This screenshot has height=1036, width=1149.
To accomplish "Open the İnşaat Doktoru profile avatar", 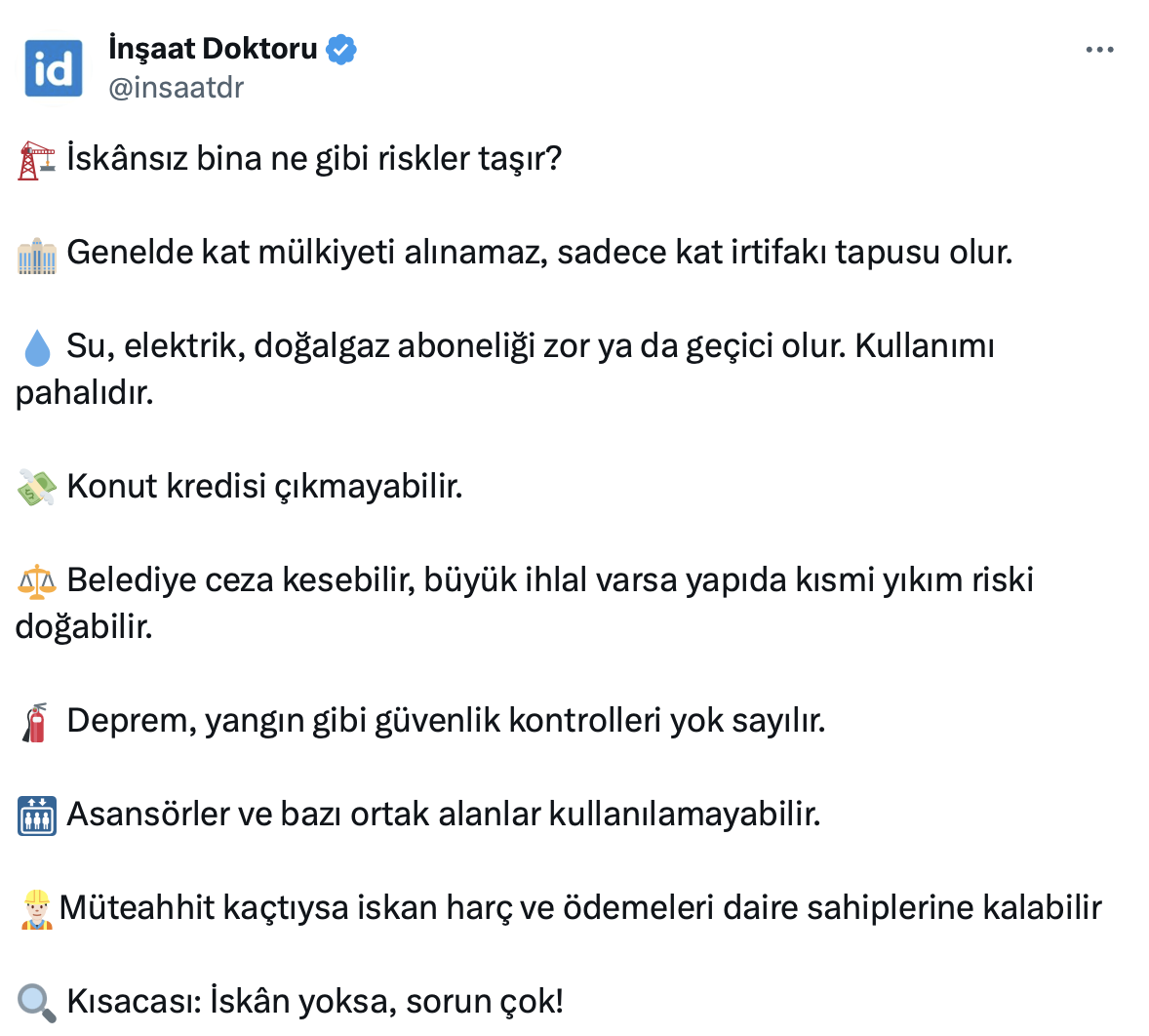I will [54, 68].
